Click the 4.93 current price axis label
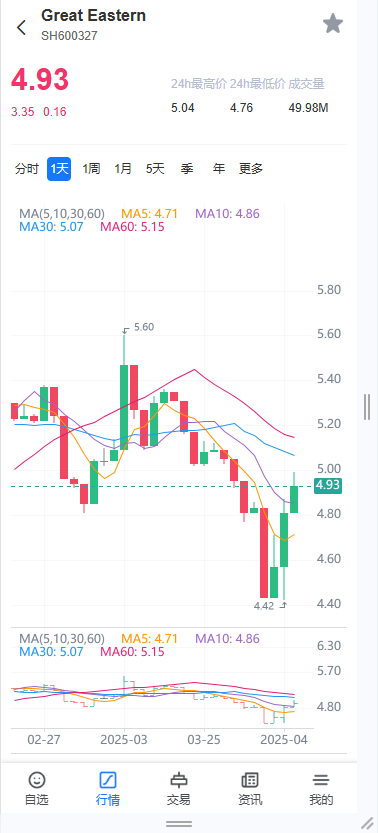 (x=328, y=486)
